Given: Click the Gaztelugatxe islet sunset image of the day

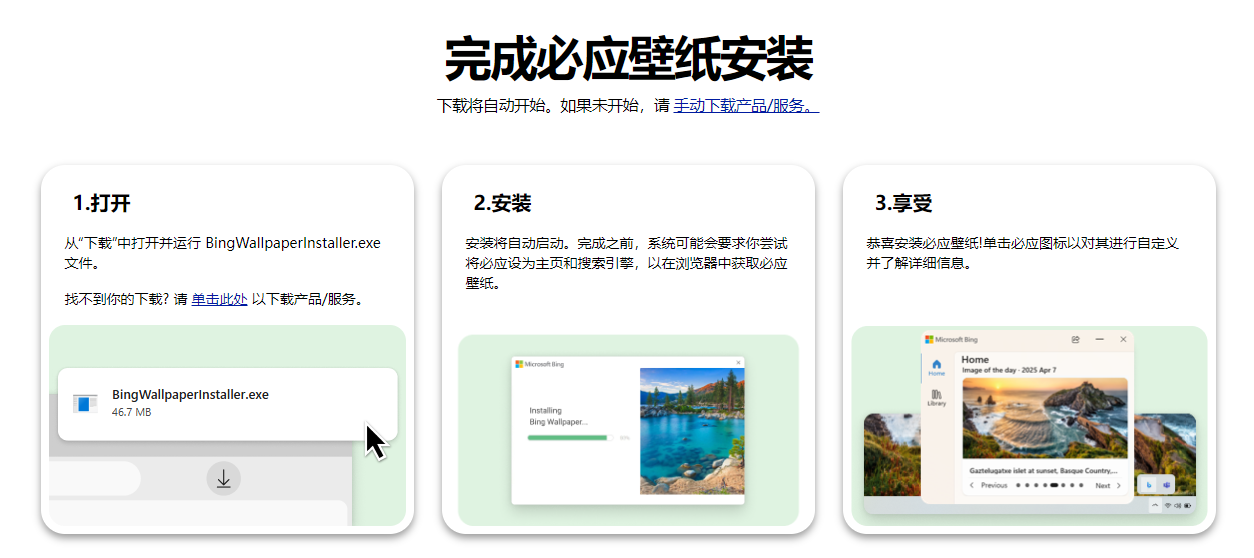Looking at the screenshot, I should [x=1045, y=418].
